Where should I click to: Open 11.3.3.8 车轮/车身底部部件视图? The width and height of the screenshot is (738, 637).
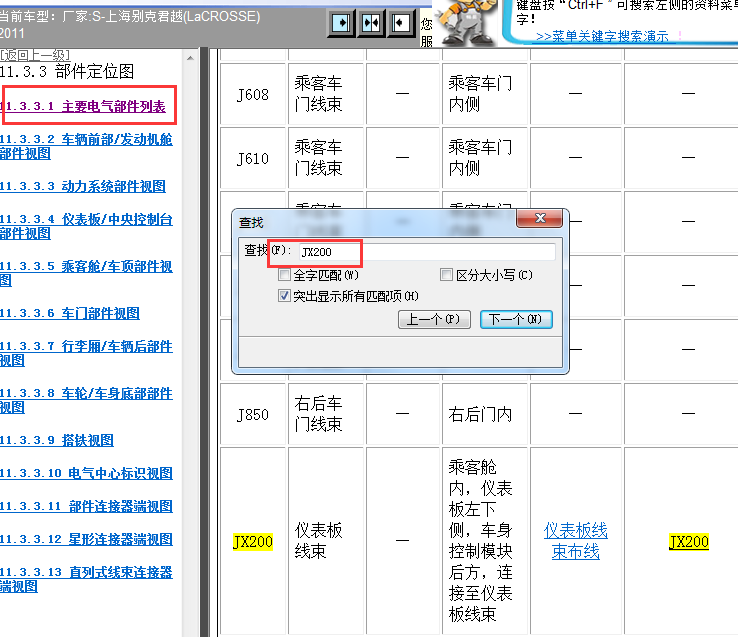point(86,400)
